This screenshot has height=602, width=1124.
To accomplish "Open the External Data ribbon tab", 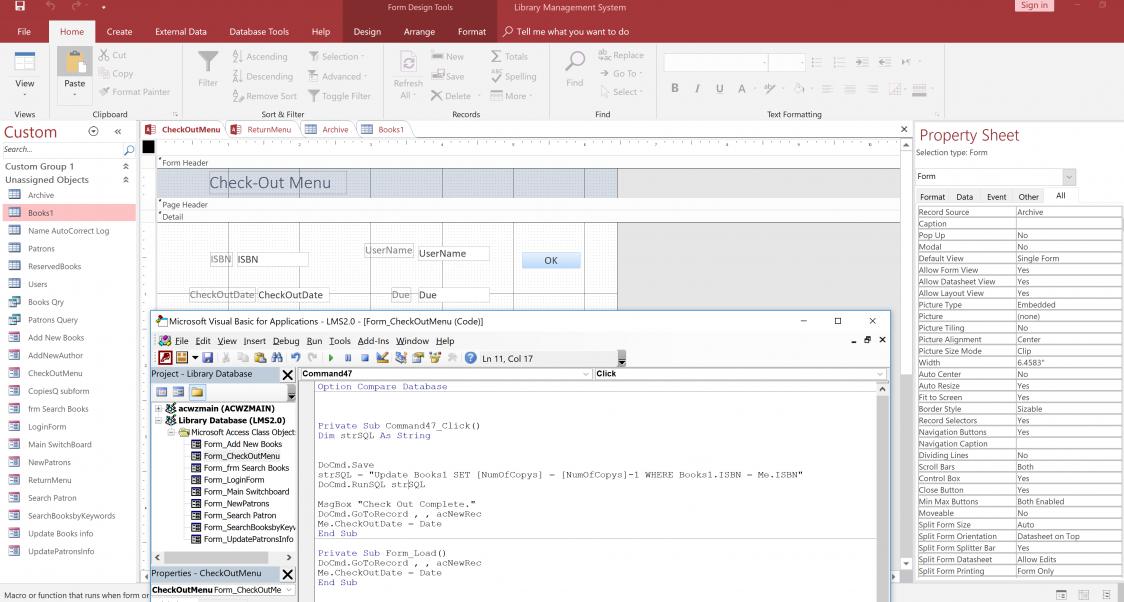I will pos(181,32).
